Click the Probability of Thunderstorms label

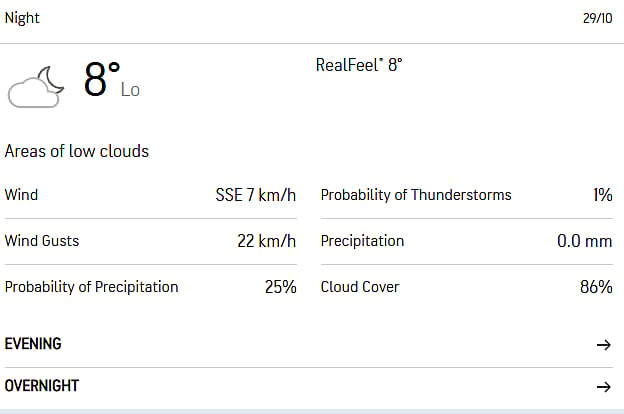[416, 195]
